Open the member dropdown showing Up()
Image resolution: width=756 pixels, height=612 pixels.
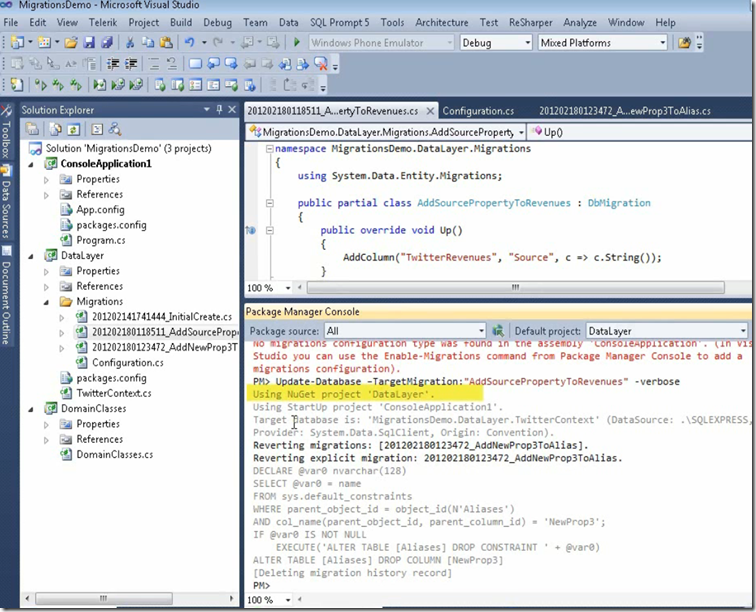[x=641, y=132]
